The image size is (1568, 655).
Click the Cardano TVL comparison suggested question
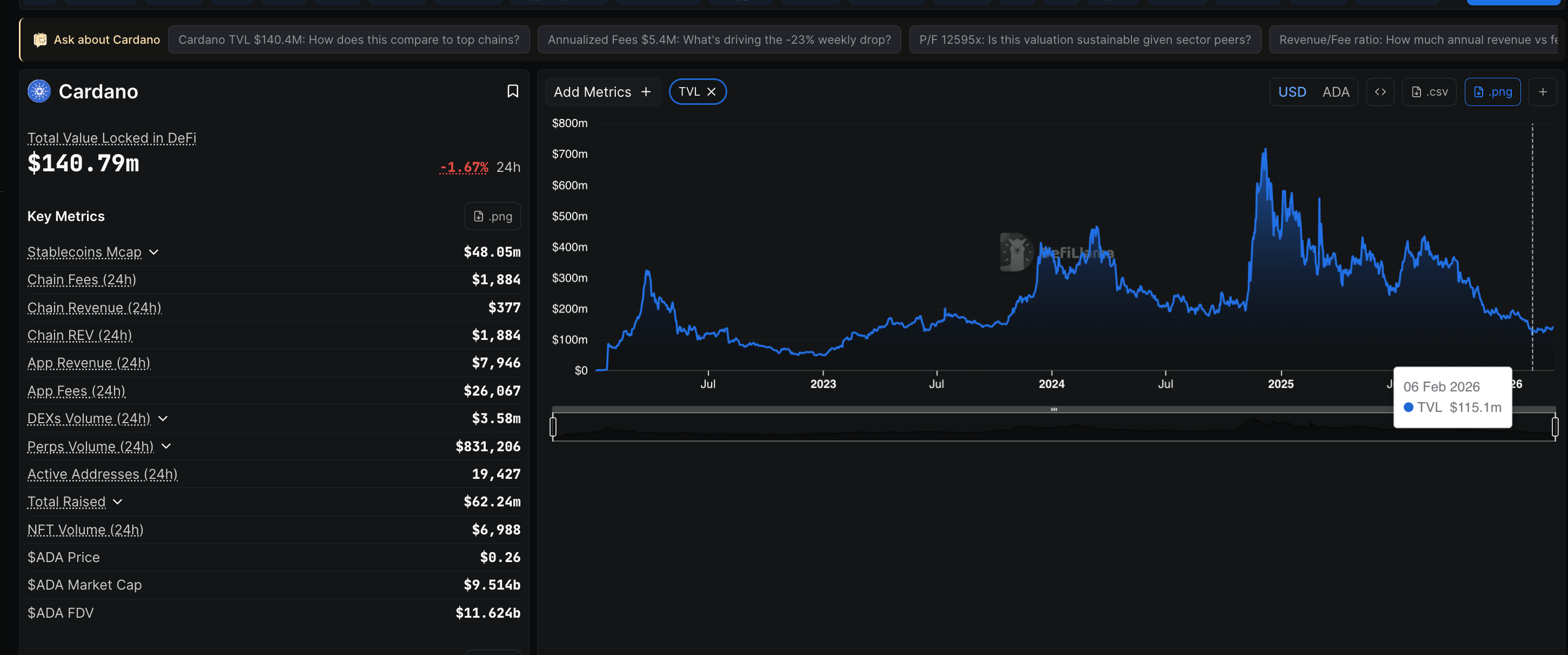349,39
